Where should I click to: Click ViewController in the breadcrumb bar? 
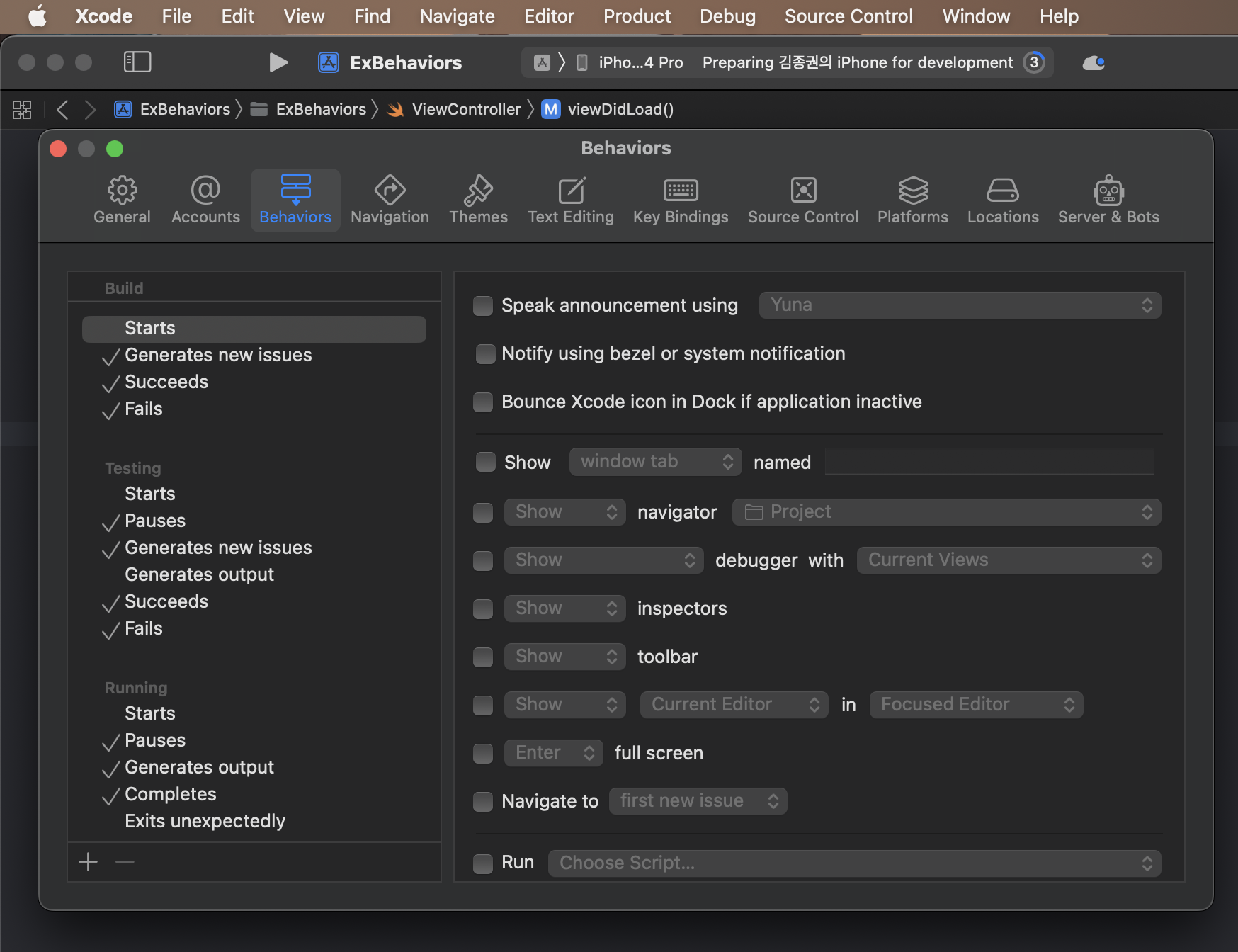pos(466,109)
